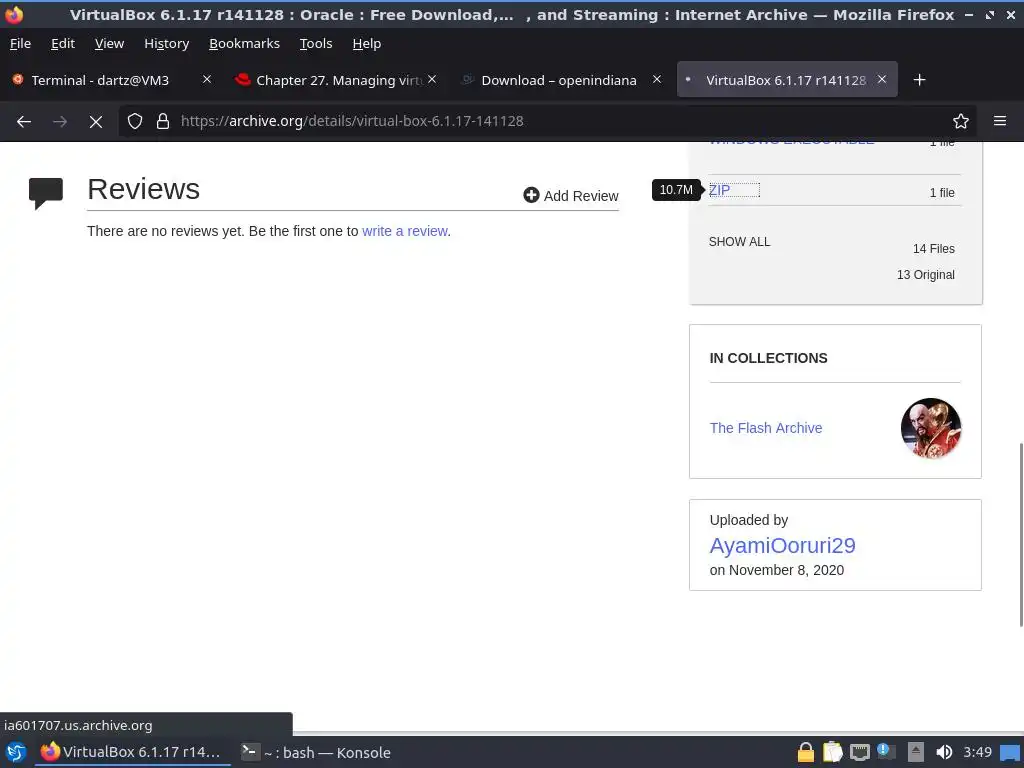Image resolution: width=1024 pixels, height=768 pixels.
Task: Close the Download – openindiana tab
Action: click(657, 79)
